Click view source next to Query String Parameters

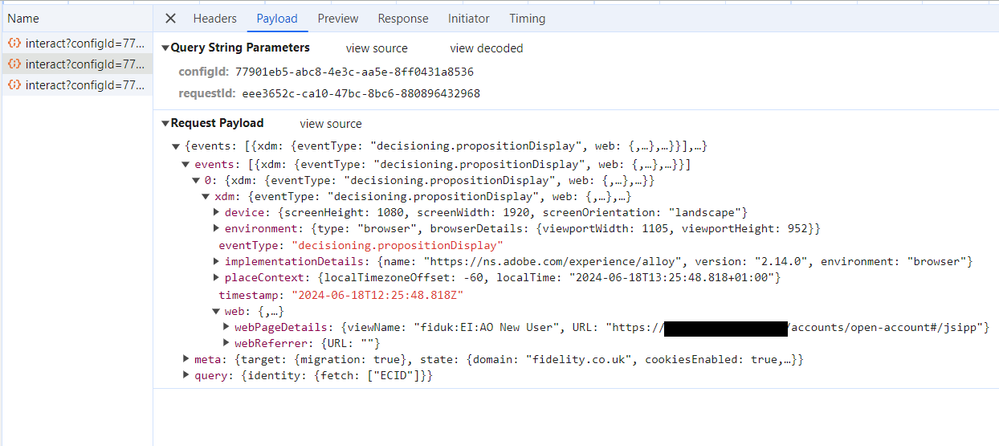377,48
